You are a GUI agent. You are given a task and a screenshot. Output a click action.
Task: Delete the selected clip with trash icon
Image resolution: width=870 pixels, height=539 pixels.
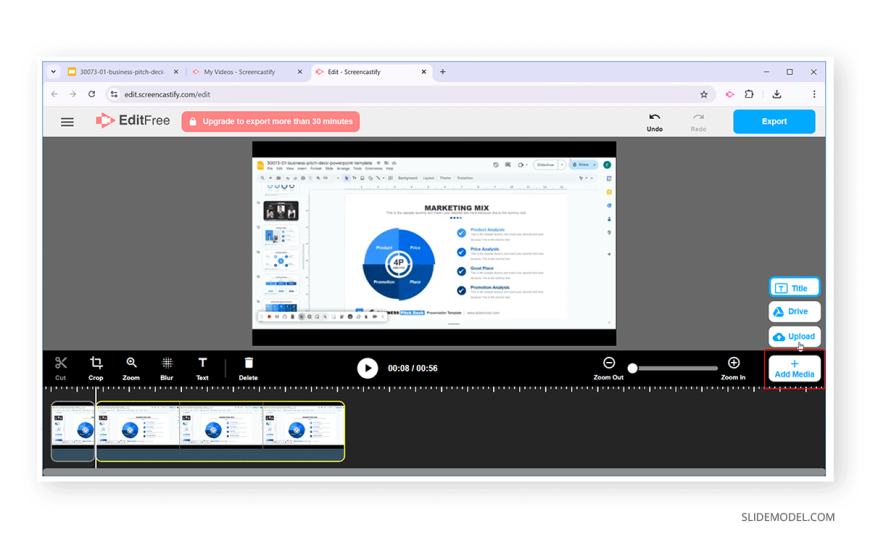coord(248,368)
